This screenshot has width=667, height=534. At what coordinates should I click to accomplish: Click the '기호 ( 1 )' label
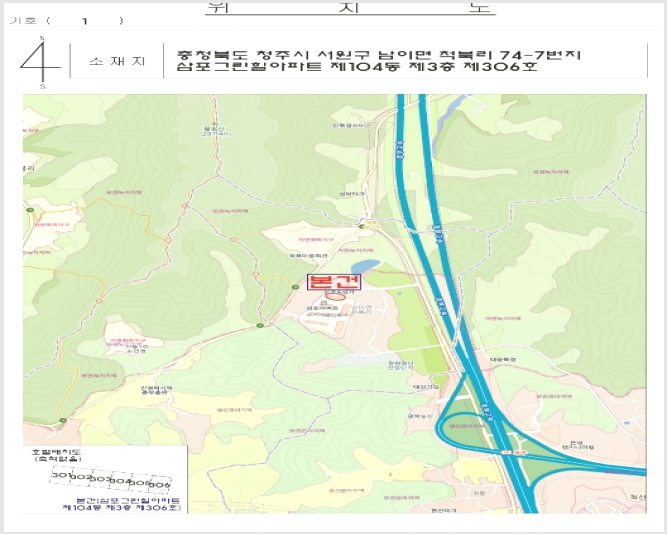pos(66,20)
